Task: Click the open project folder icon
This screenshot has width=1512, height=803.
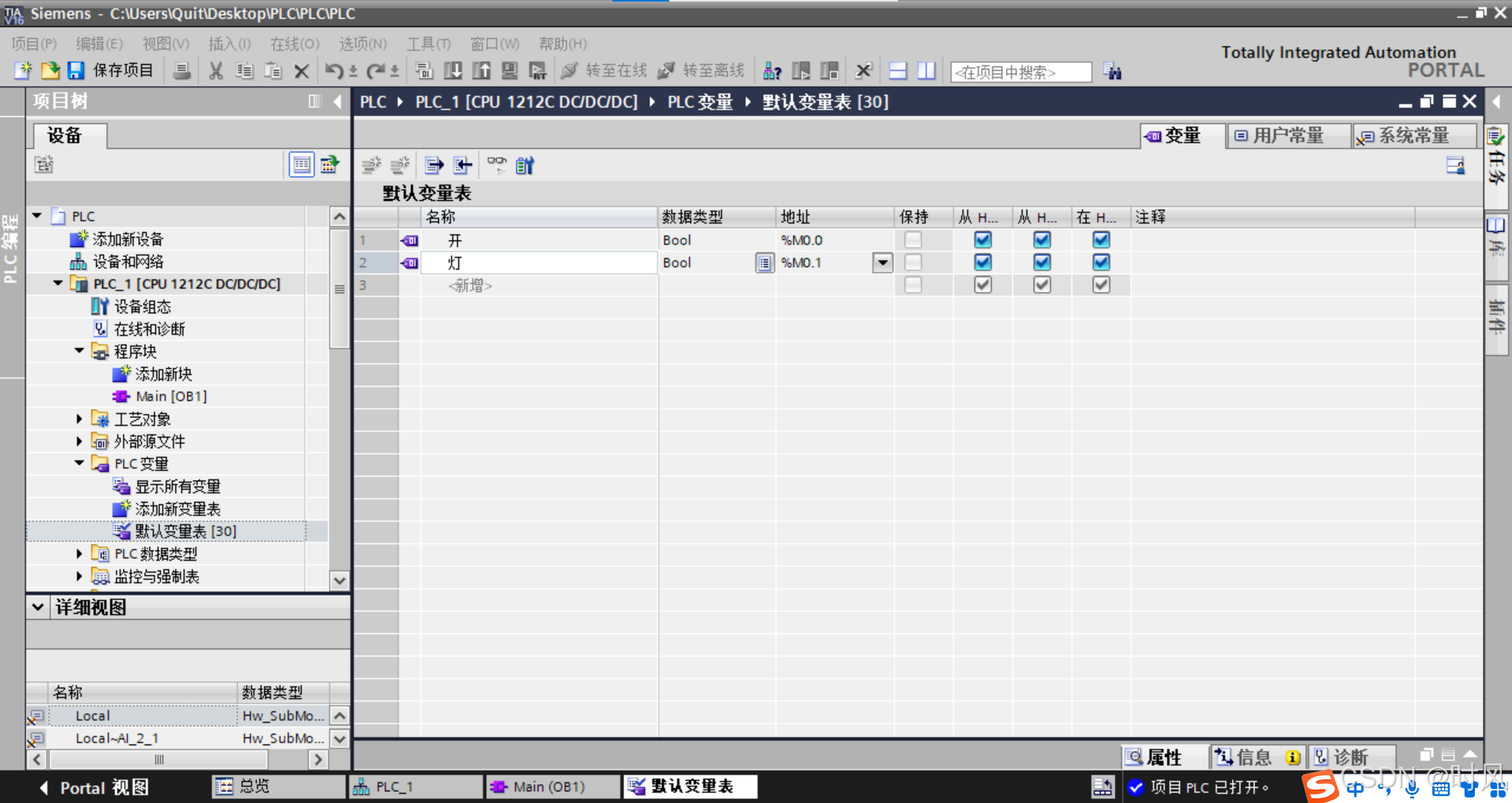Action: [51, 71]
